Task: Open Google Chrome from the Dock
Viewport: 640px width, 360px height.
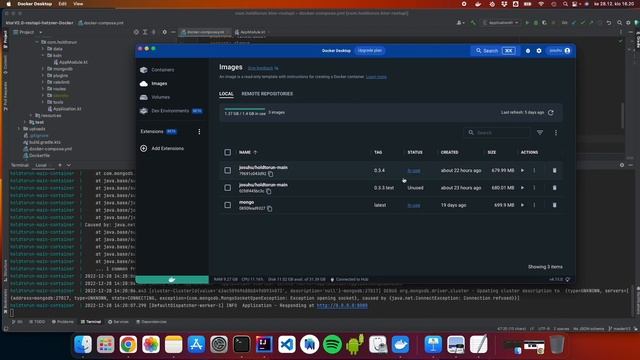Action: (x=128, y=344)
